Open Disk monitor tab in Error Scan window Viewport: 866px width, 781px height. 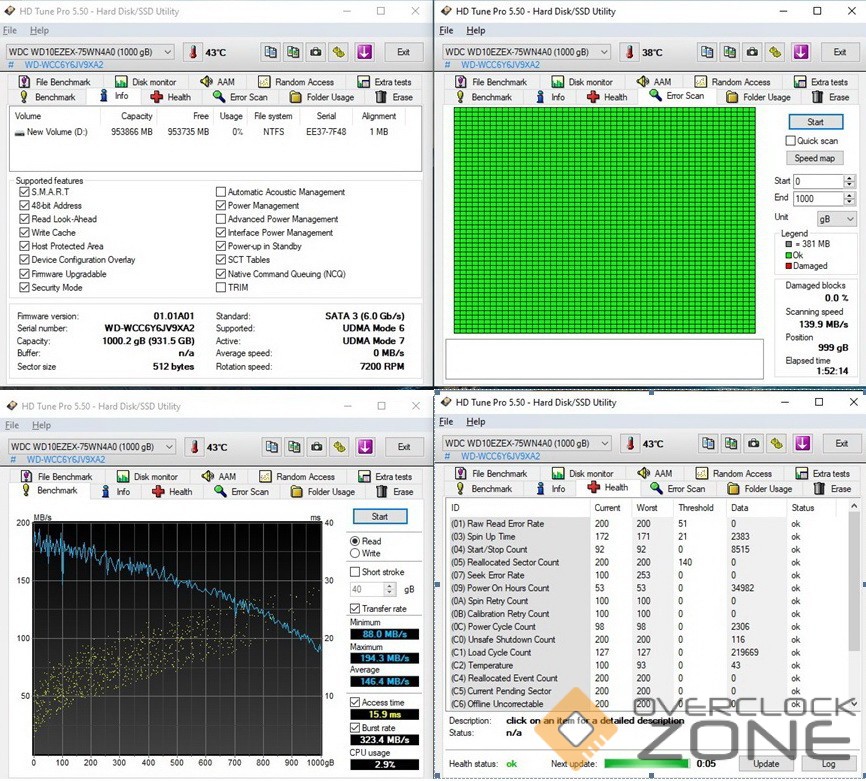tap(582, 82)
